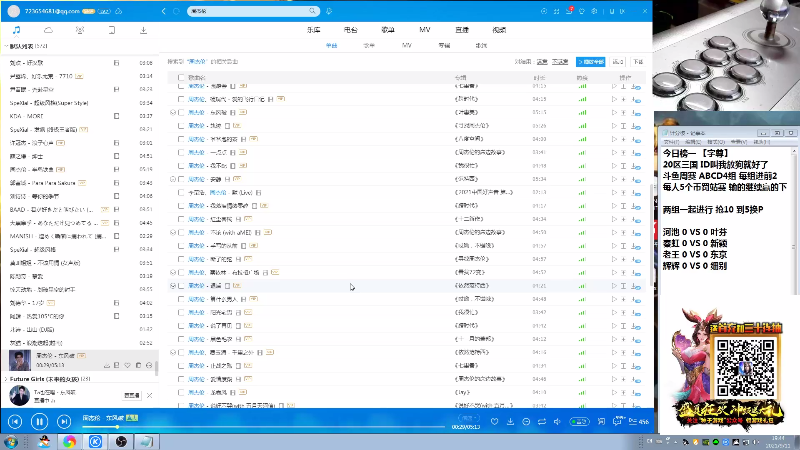The image size is (800, 450).
Task: Open comments bubble icon in player bar
Action: tap(617, 421)
